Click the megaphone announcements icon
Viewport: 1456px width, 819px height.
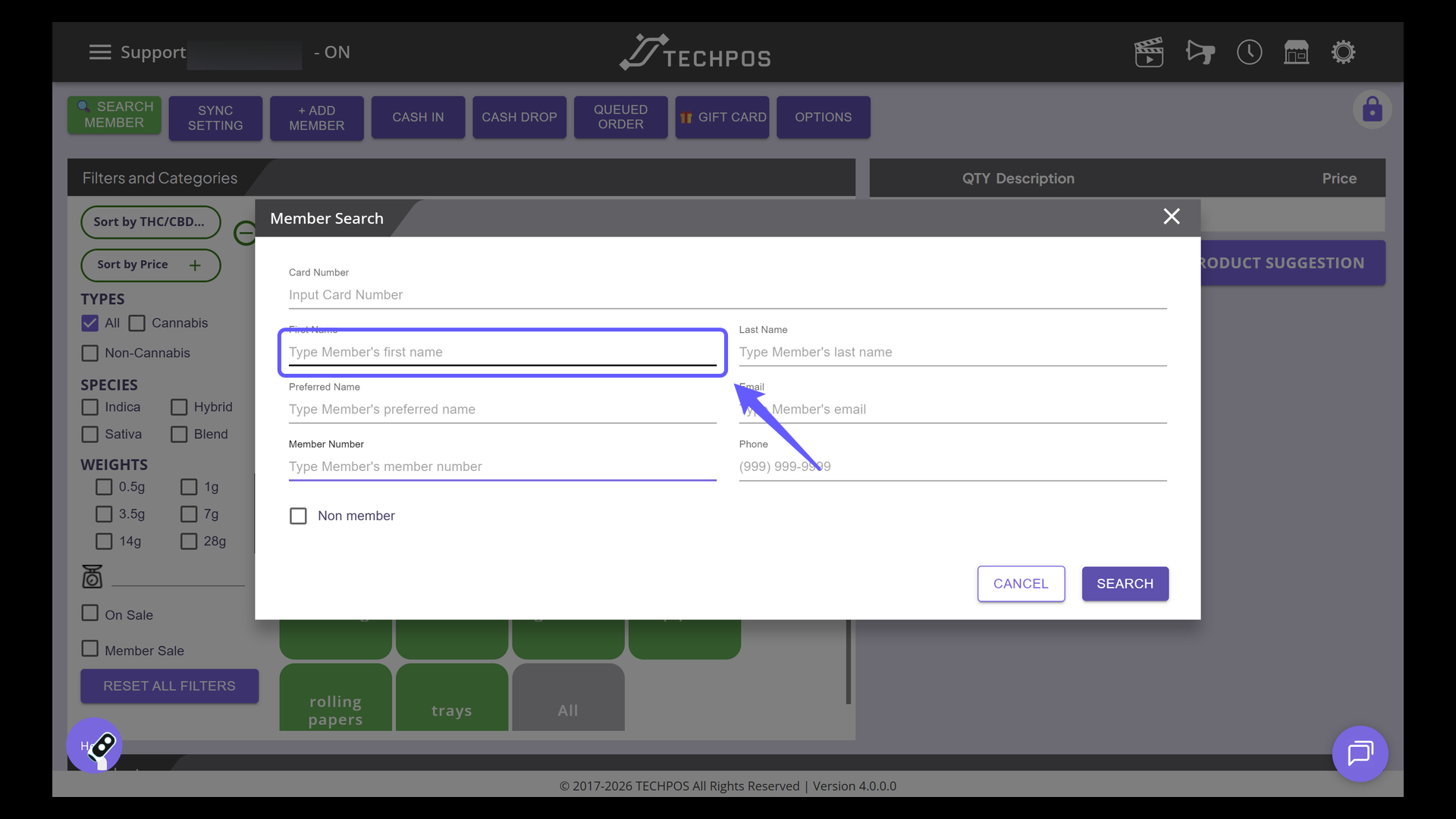click(x=1199, y=52)
